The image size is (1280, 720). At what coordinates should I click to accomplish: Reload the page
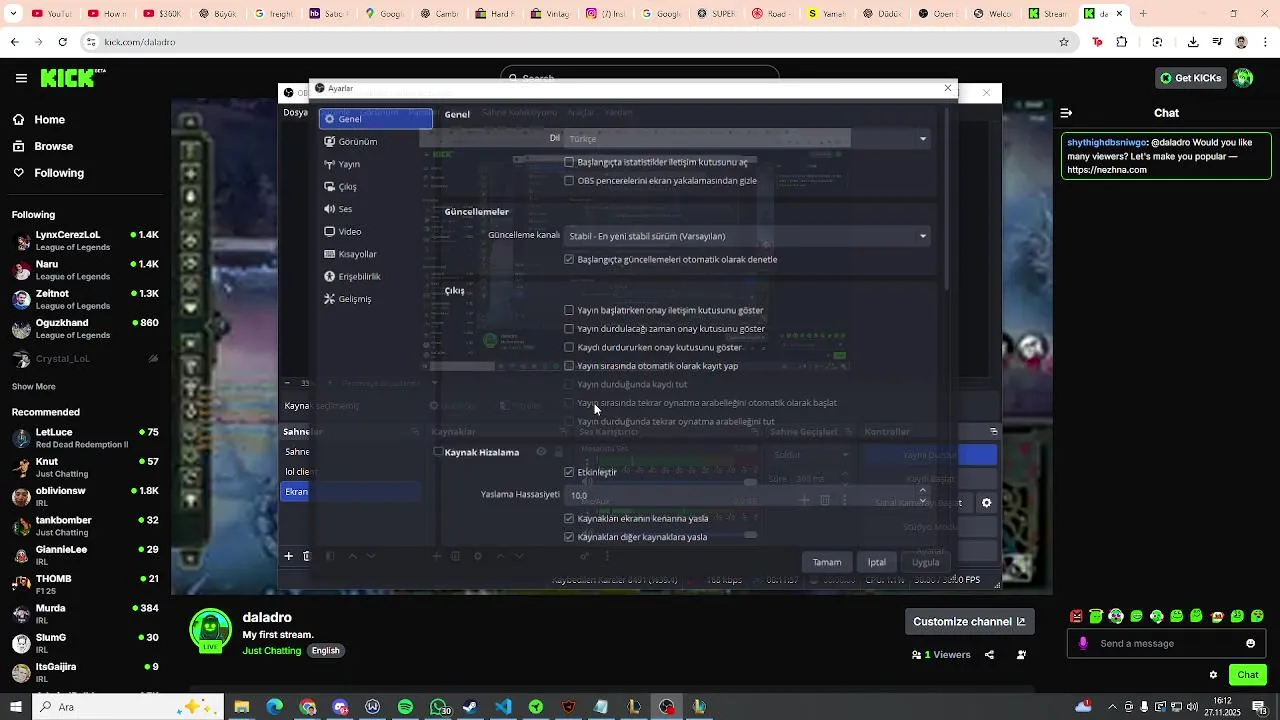pyautogui.click(x=62, y=42)
